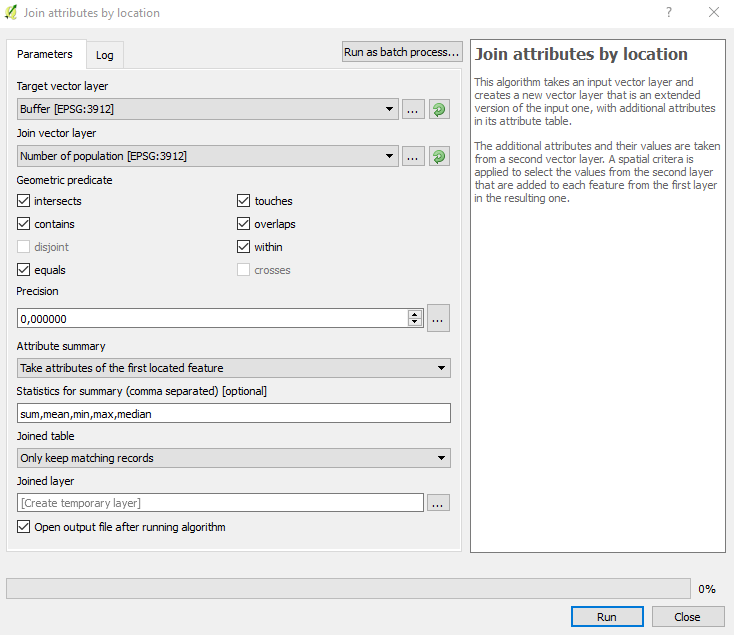Browse for Joined layer output location
Image resolution: width=734 pixels, height=635 pixels.
click(438, 503)
